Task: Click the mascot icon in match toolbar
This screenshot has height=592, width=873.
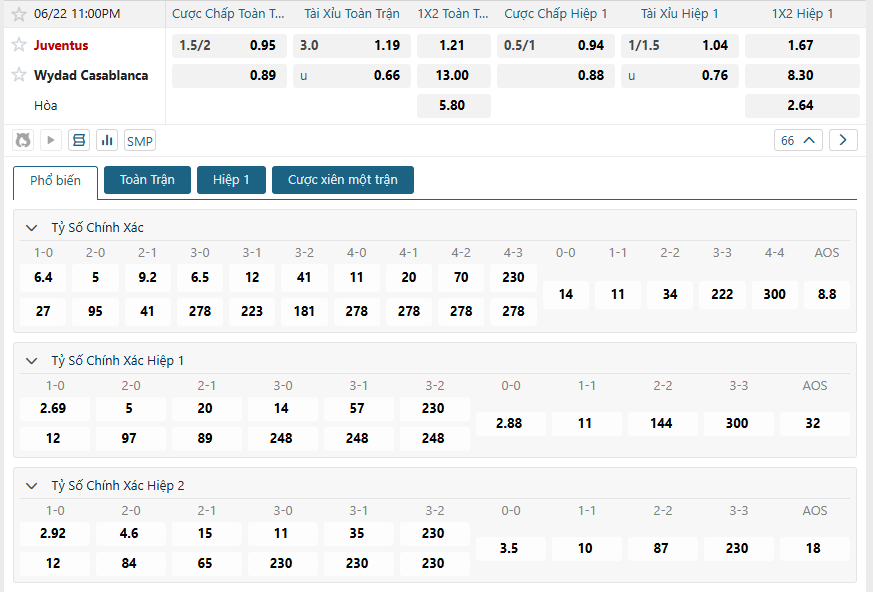Action: 23,141
